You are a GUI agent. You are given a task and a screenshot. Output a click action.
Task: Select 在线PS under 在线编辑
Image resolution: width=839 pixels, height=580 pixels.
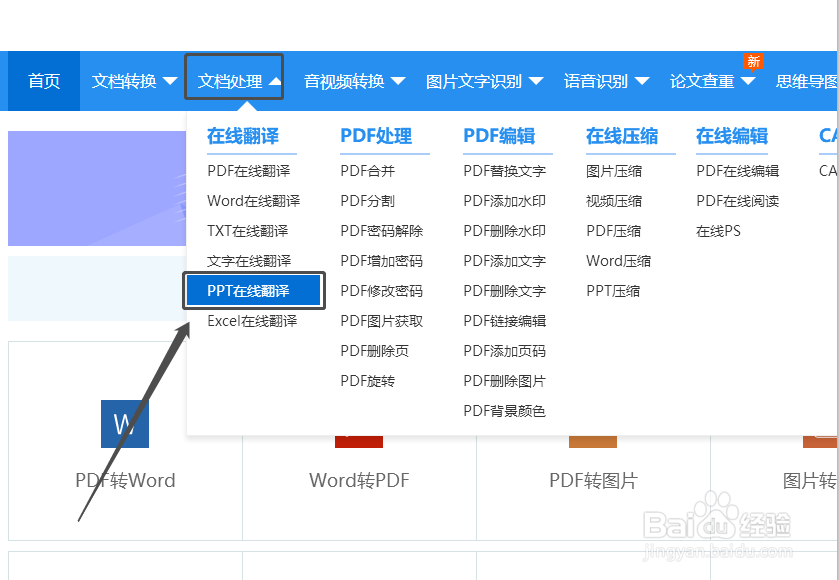pyautogui.click(x=718, y=231)
